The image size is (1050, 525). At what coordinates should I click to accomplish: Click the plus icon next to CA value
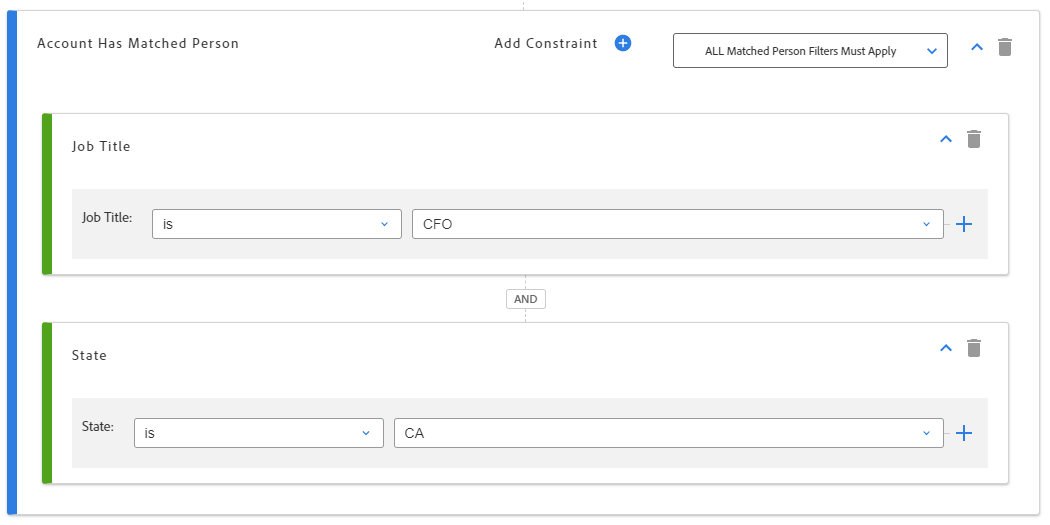point(964,433)
